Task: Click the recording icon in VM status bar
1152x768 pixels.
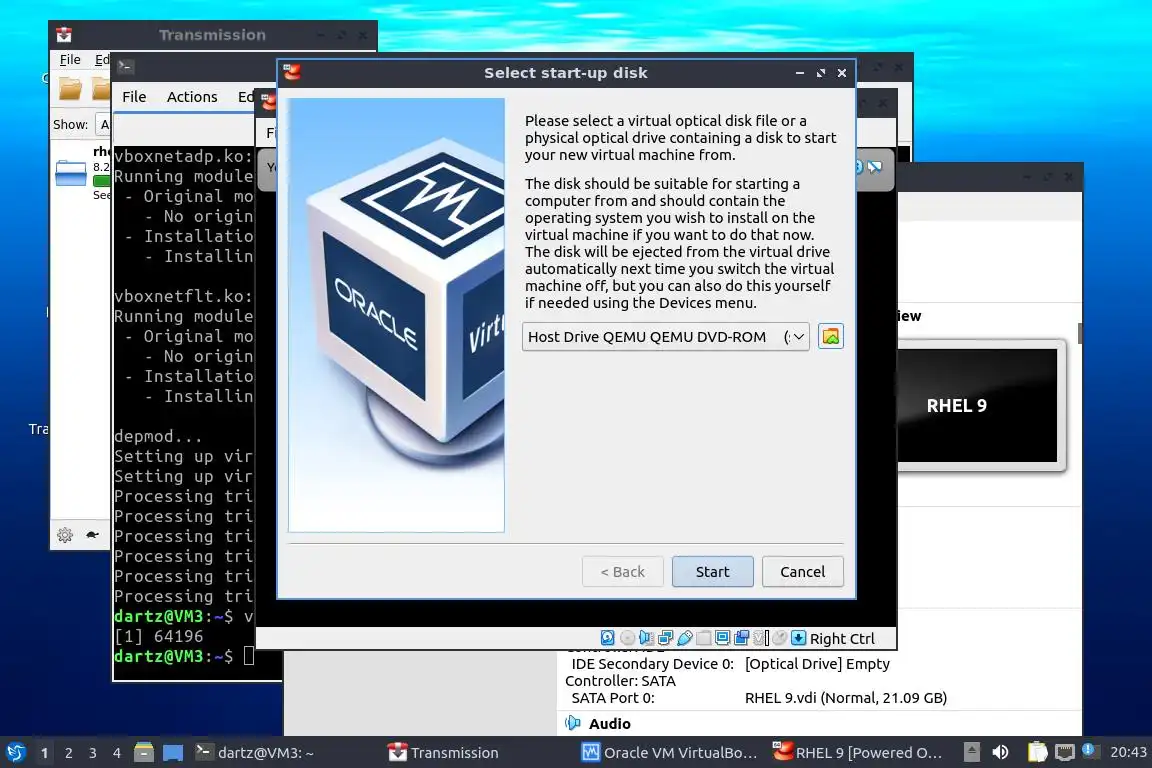Action: pos(742,638)
